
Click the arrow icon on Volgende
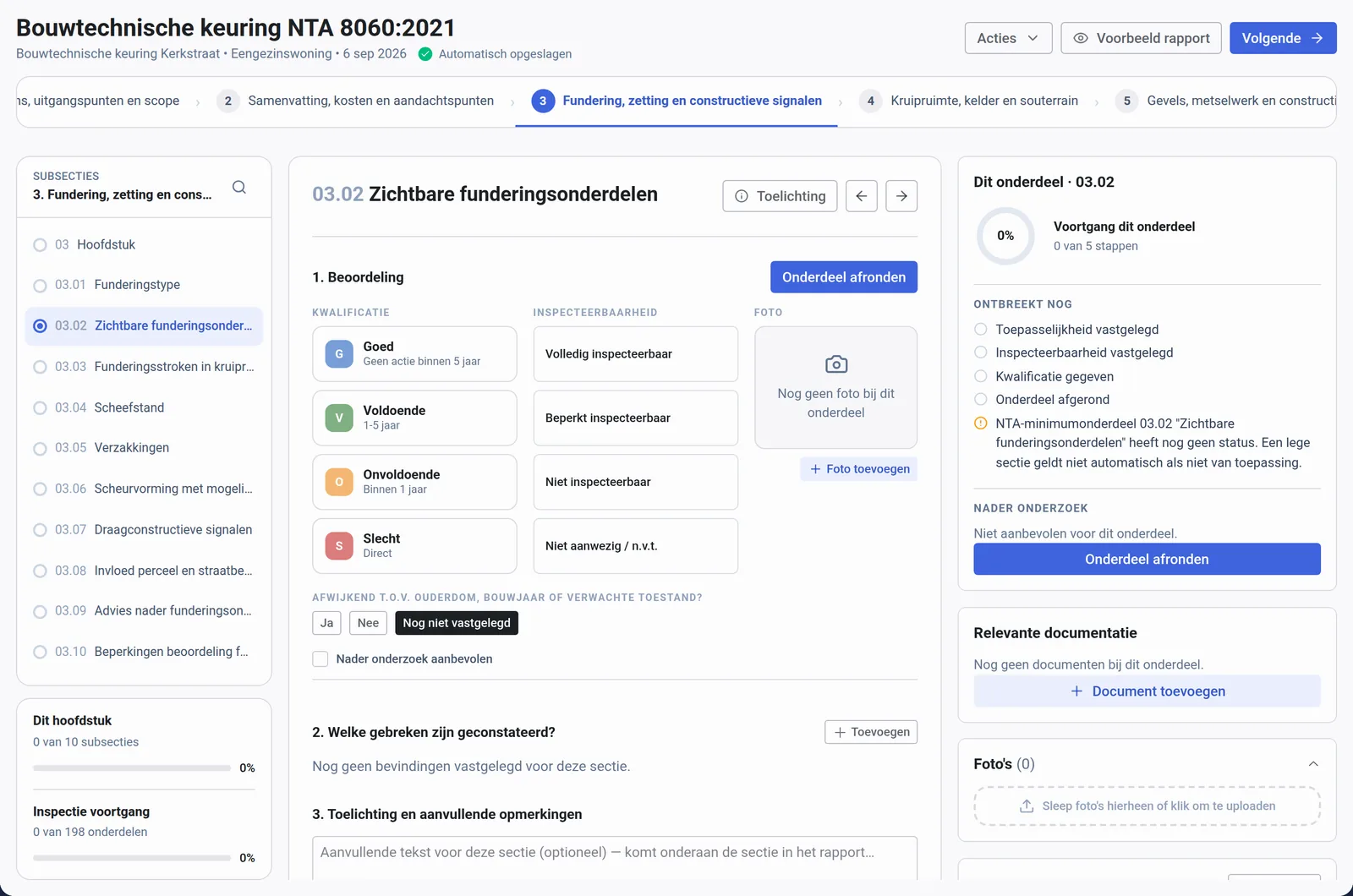(x=1317, y=38)
